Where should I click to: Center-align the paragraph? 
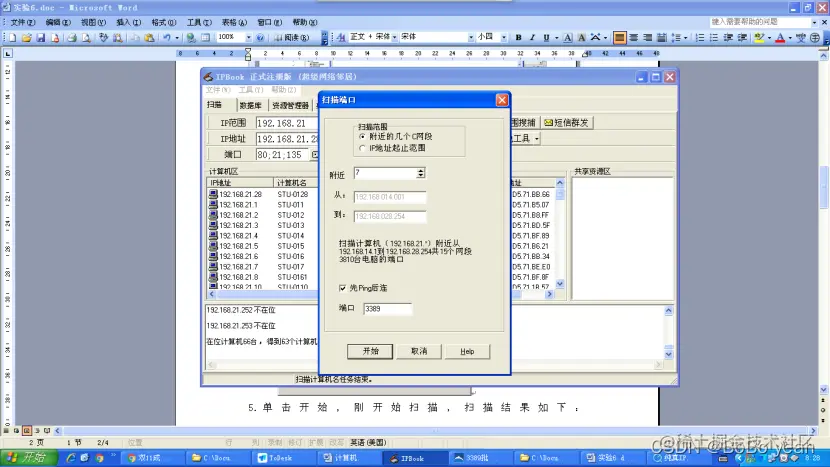click(633, 38)
